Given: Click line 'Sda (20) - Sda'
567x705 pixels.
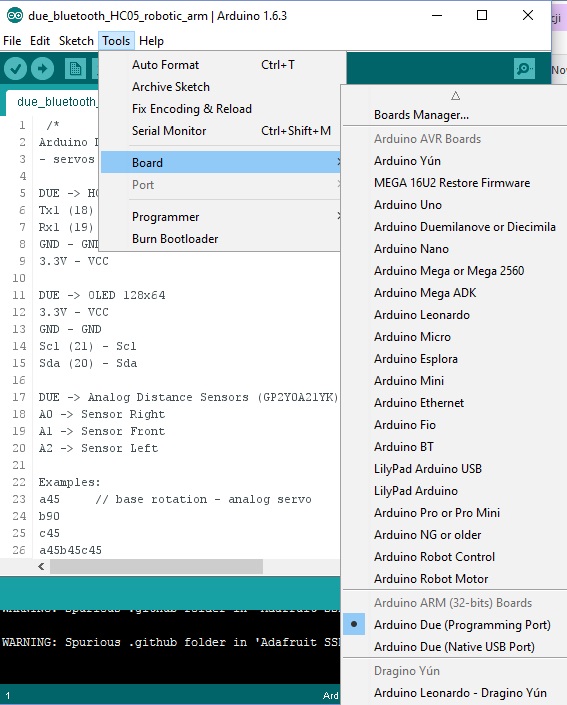Looking at the screenshot, I should [88, 363].
